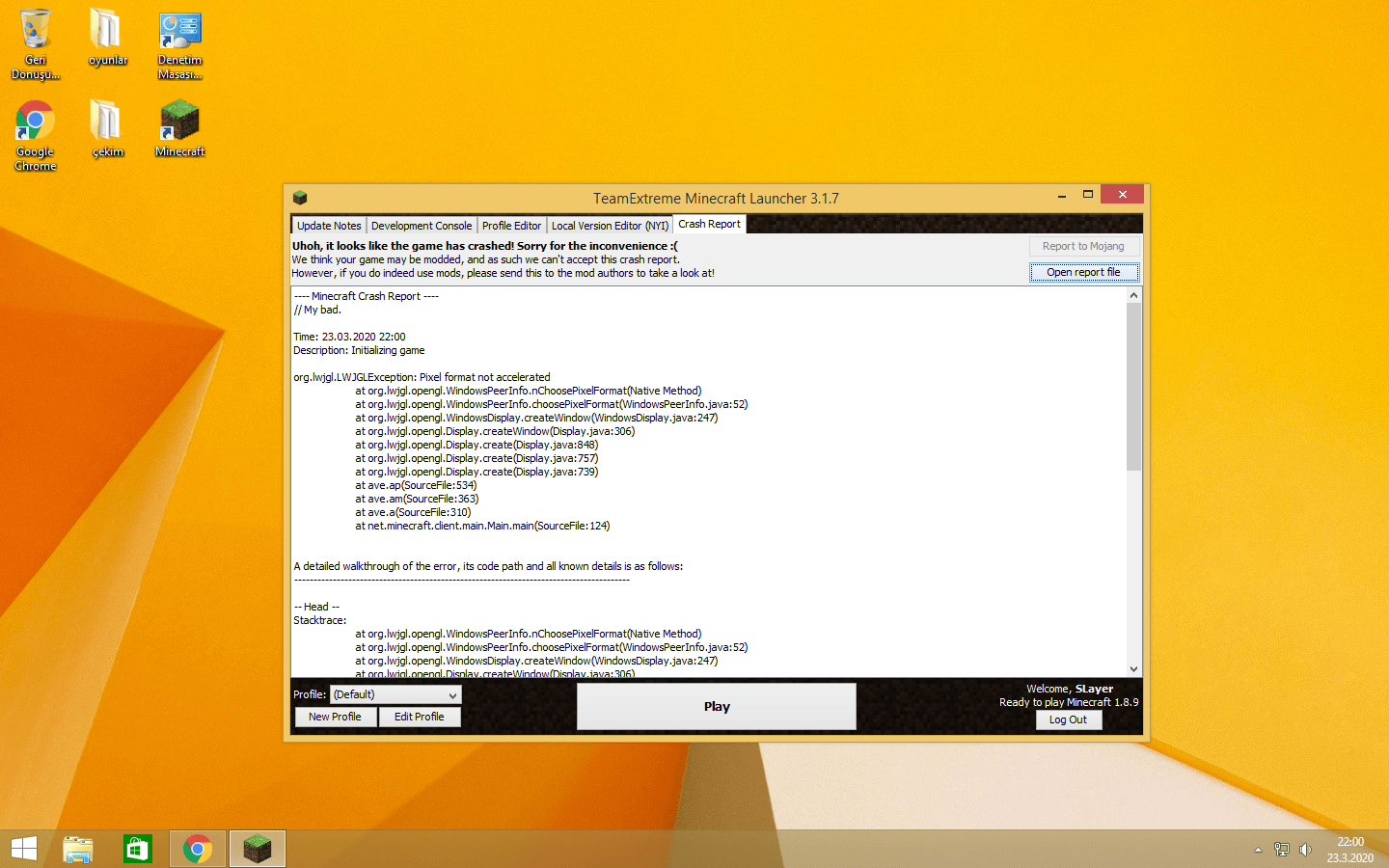Click Open report file button

coord(1083,272)
